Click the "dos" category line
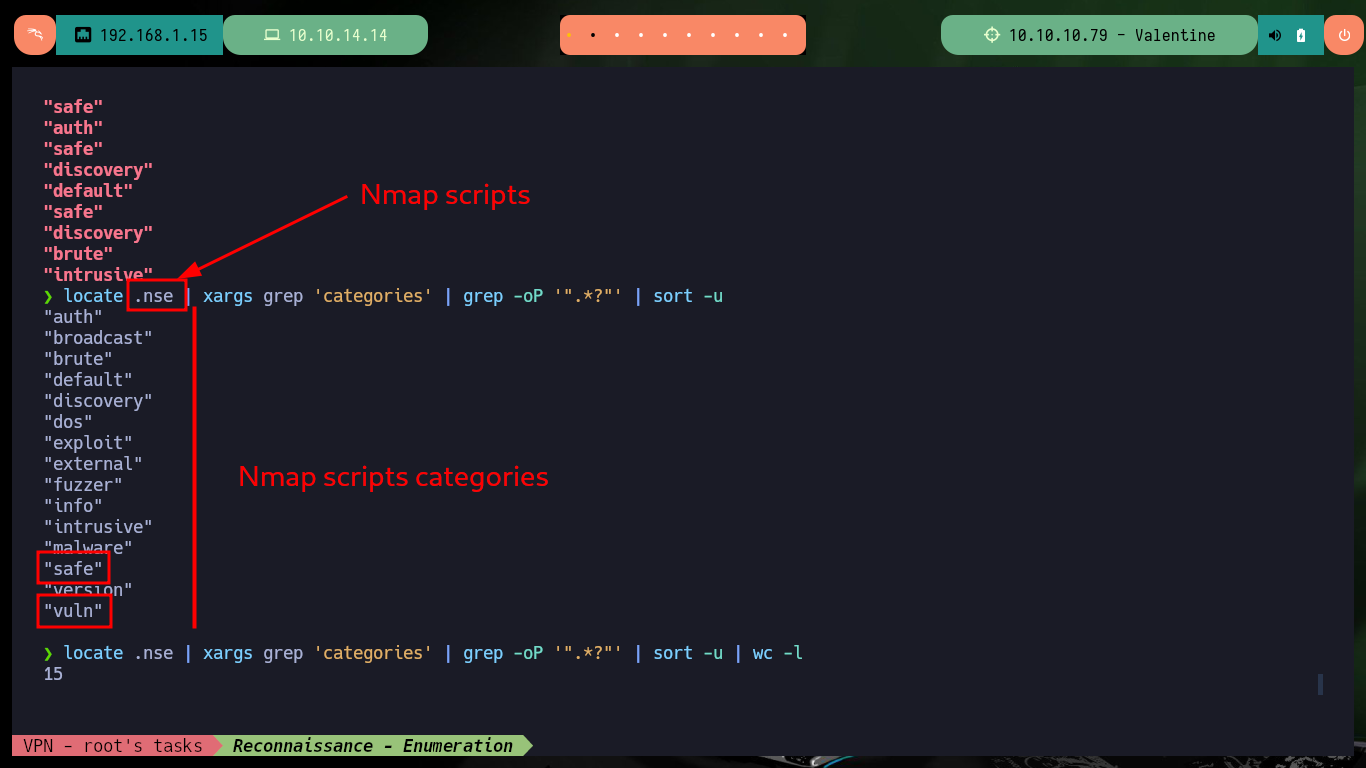 [68, 422]
